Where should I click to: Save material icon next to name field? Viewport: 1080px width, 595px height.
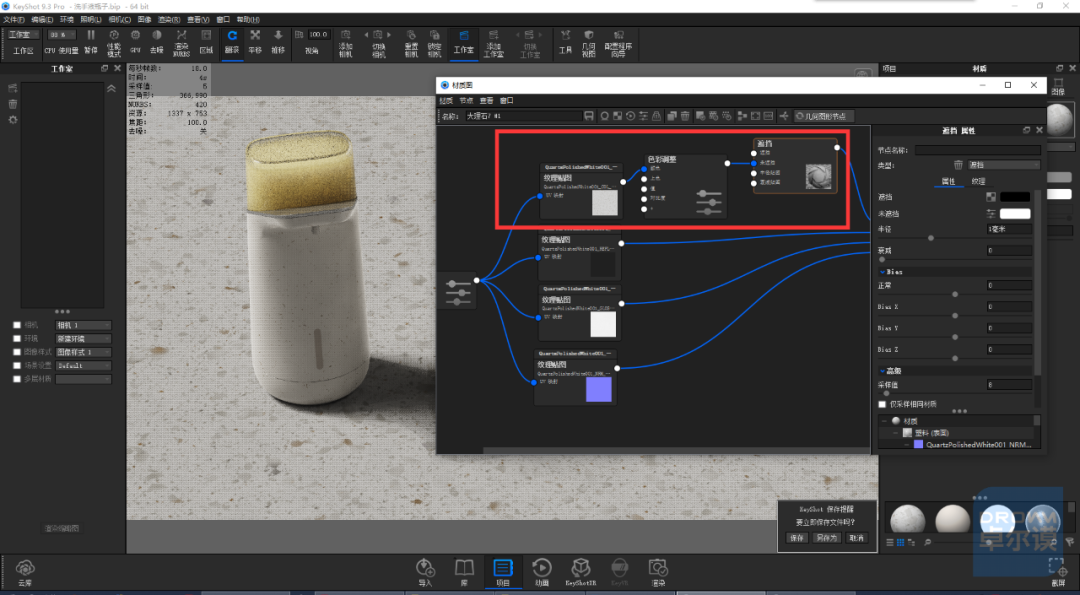tap(589, 116)
